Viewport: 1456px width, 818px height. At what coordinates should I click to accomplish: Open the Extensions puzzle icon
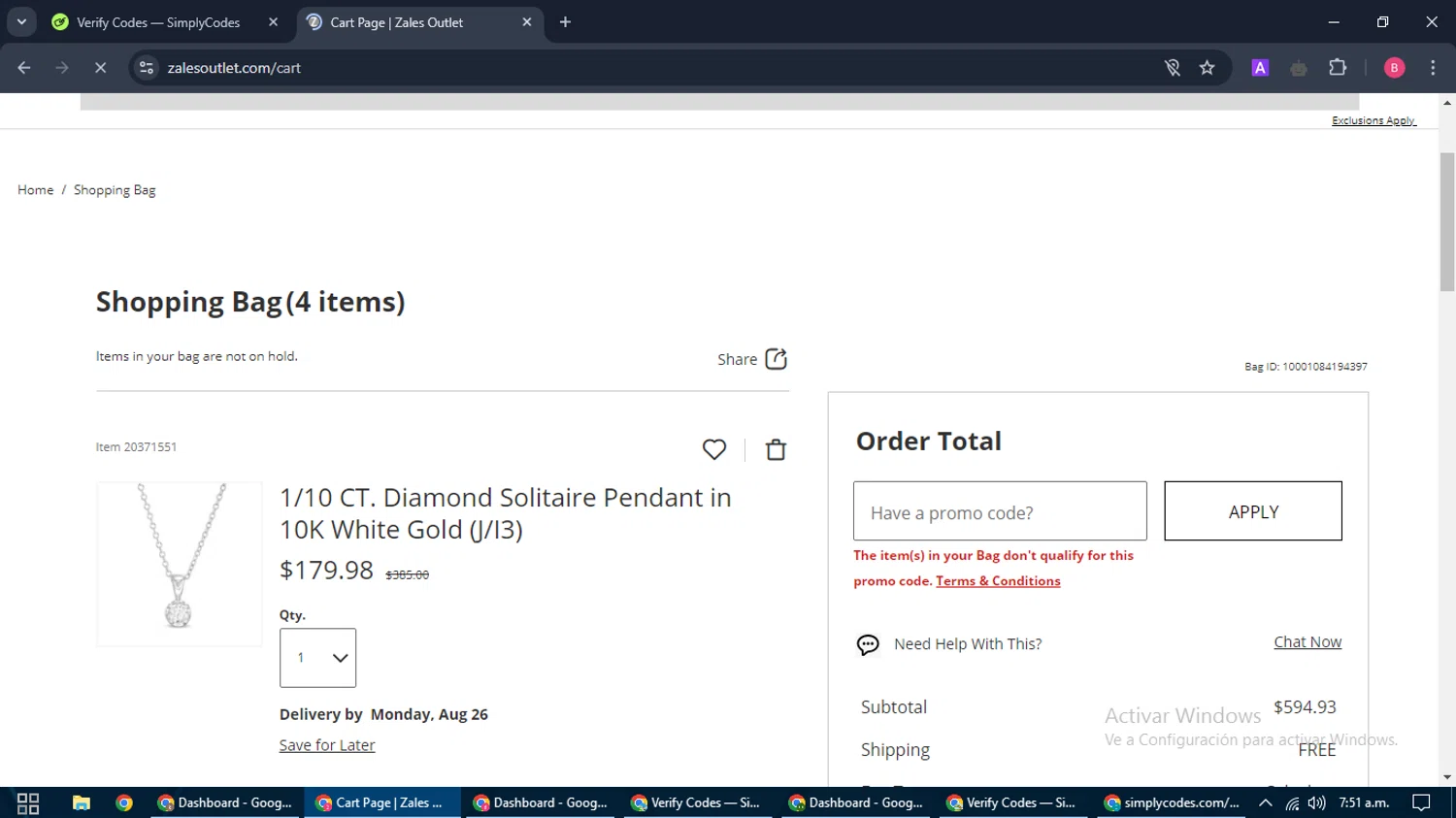[x=1338, y=68]
